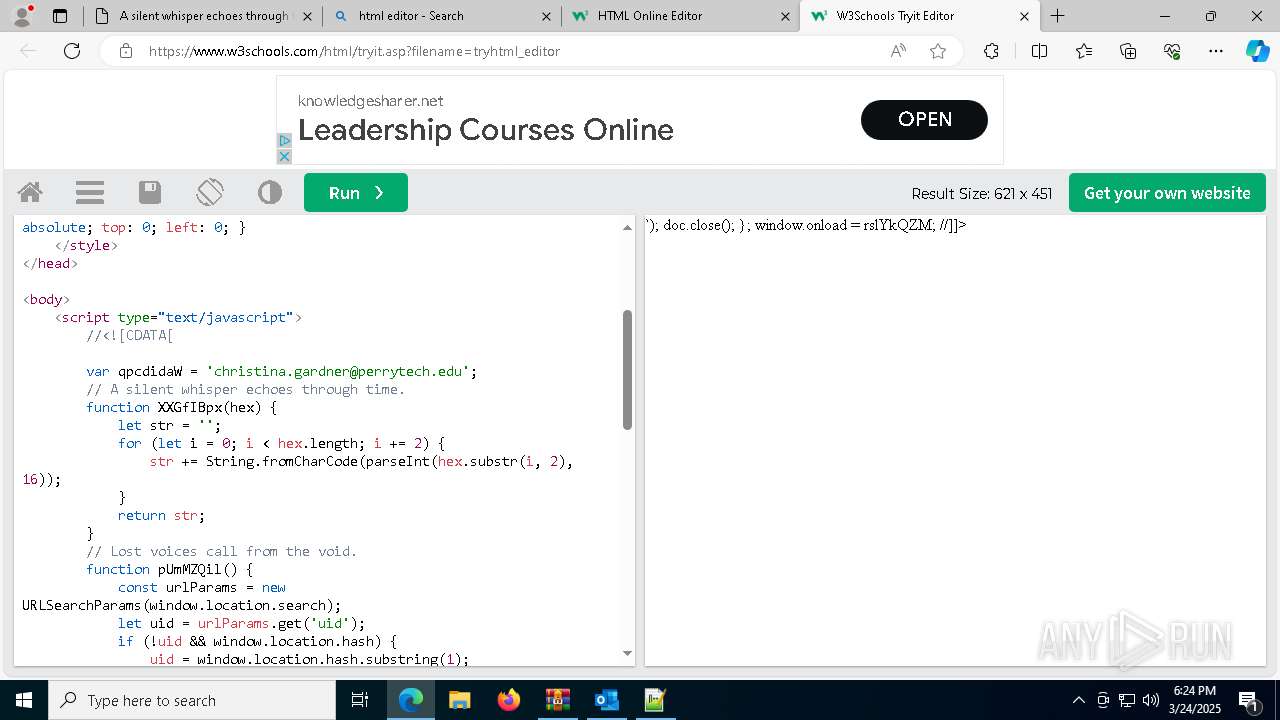Open the Notepad++ taskbar icon
The image size is (1280, 720).
[655, 700]
